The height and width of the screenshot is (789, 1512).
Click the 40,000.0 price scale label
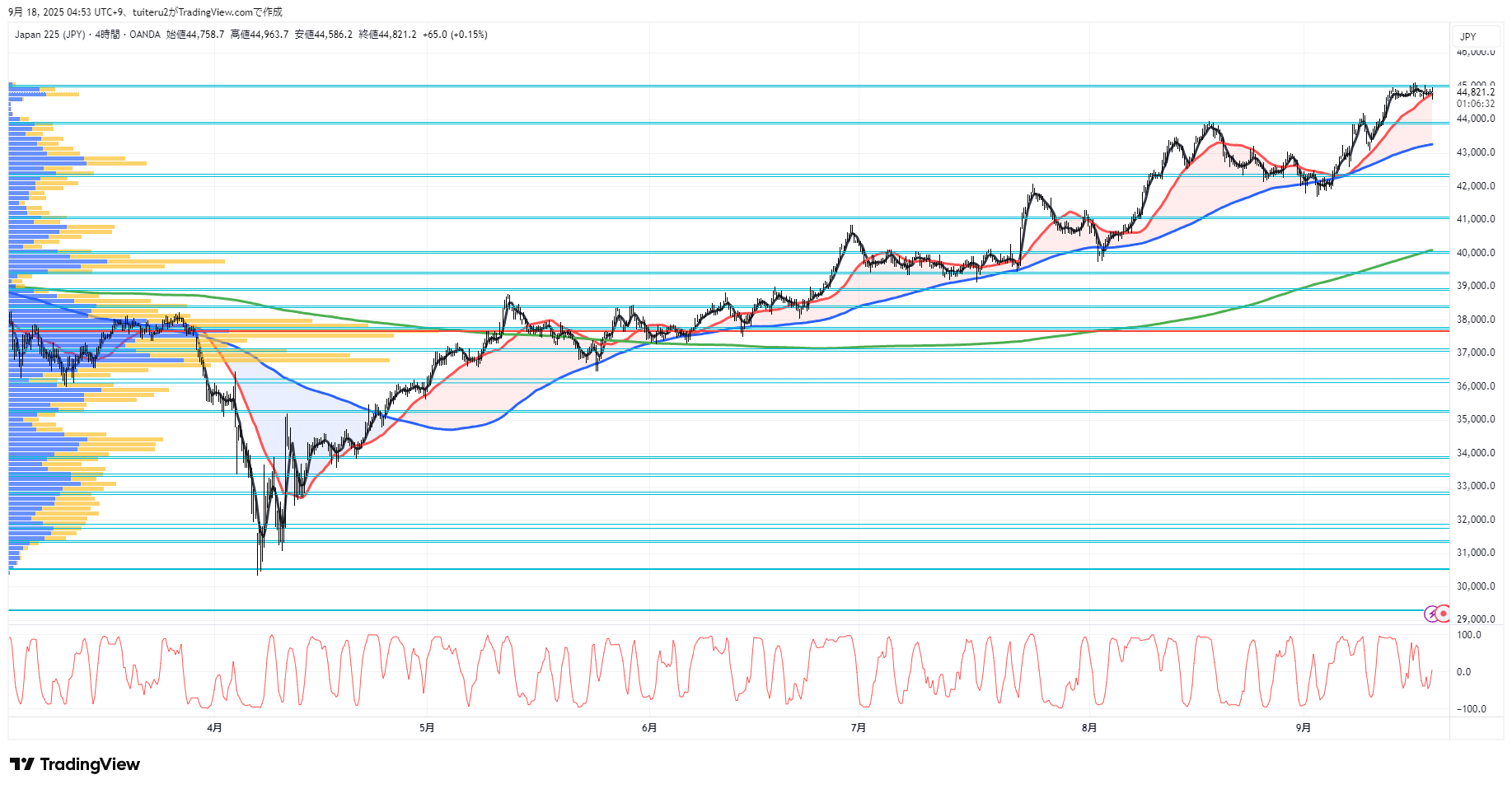pos(1475,253)
